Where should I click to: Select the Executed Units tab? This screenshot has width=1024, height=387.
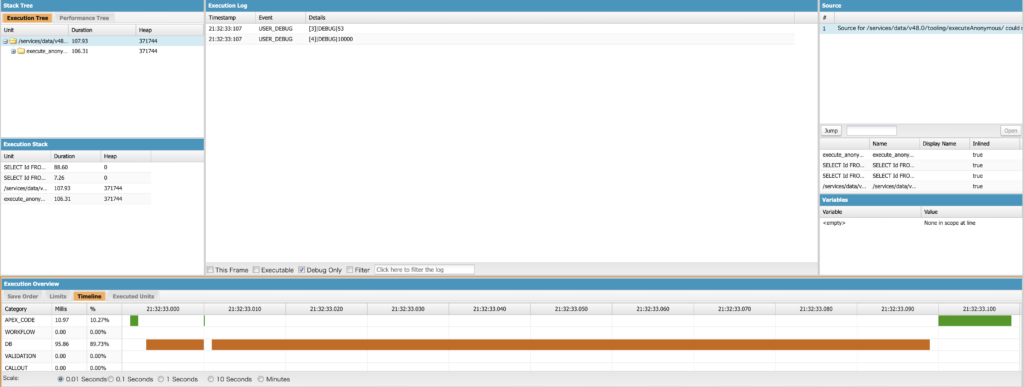coord(133,296)
